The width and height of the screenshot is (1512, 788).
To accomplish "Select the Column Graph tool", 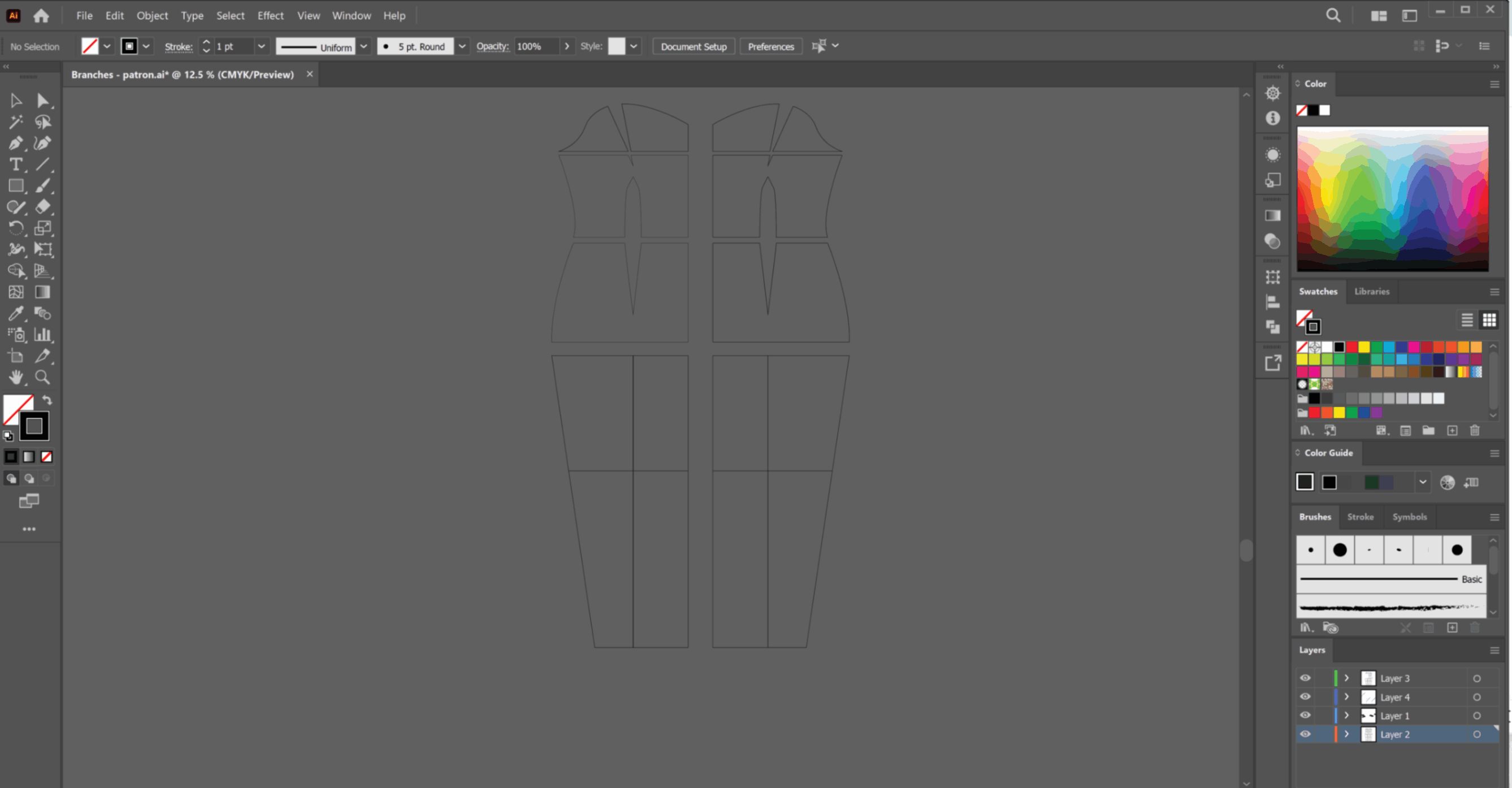I will click(42, 335).
